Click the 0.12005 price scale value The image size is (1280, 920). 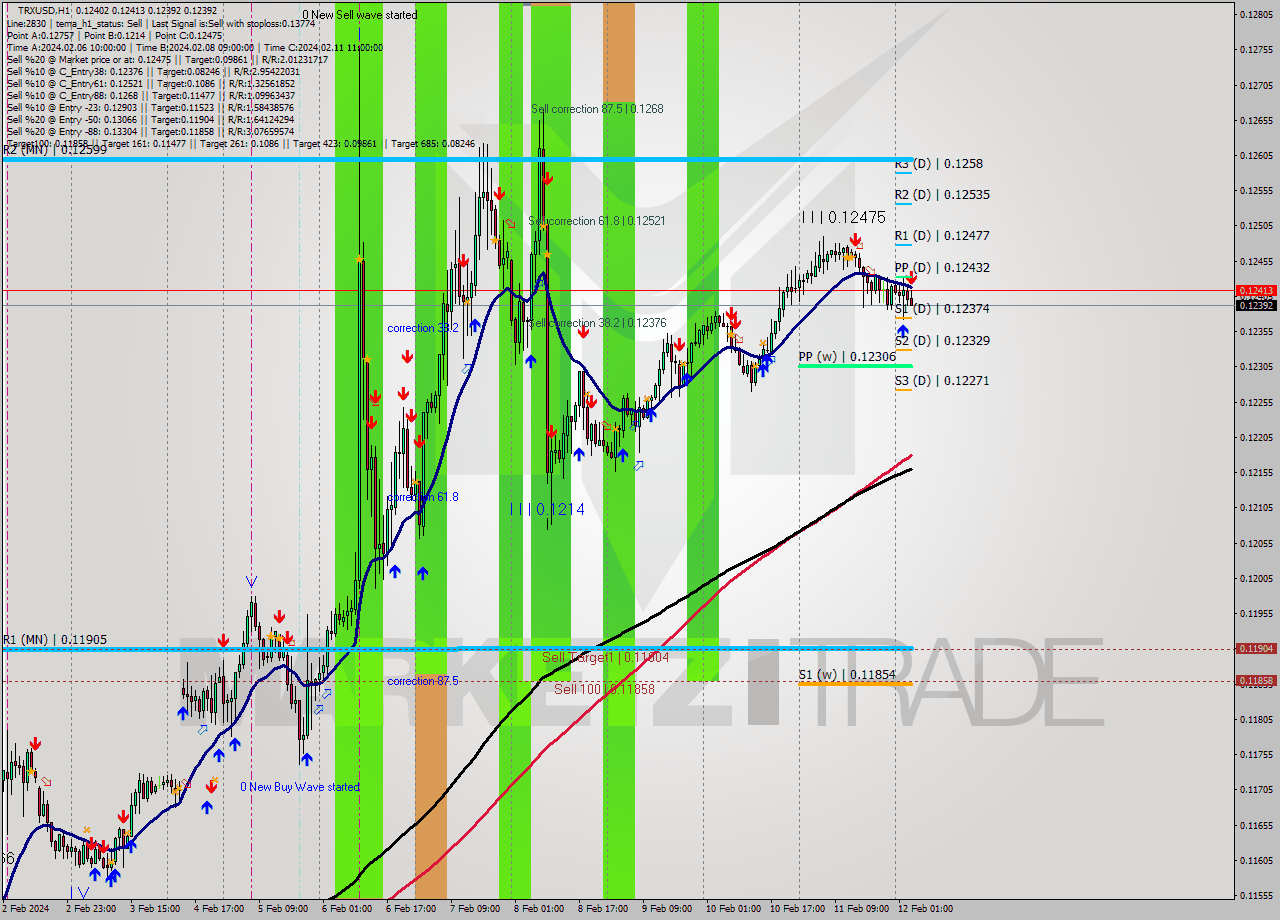[1256, 578]
